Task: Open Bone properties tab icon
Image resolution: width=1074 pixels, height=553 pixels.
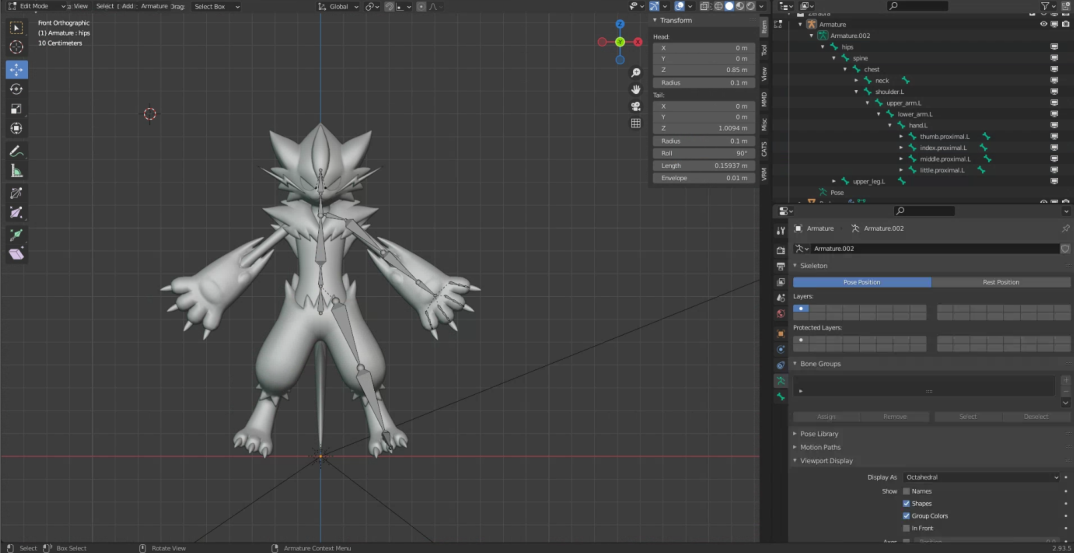Action: tap(781, 397)
